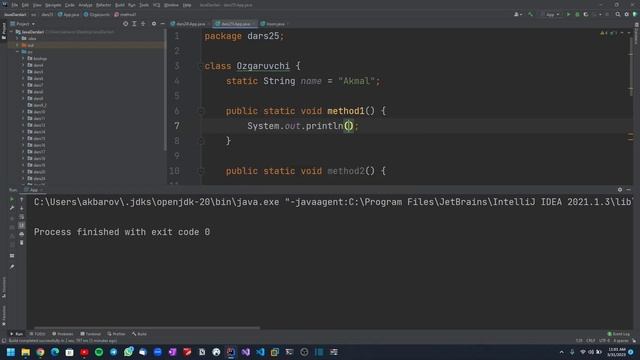Open the user account icon in toolbar
Viewport: 640px width, 360px height.
pyautogui.click(x=517, y=14)
